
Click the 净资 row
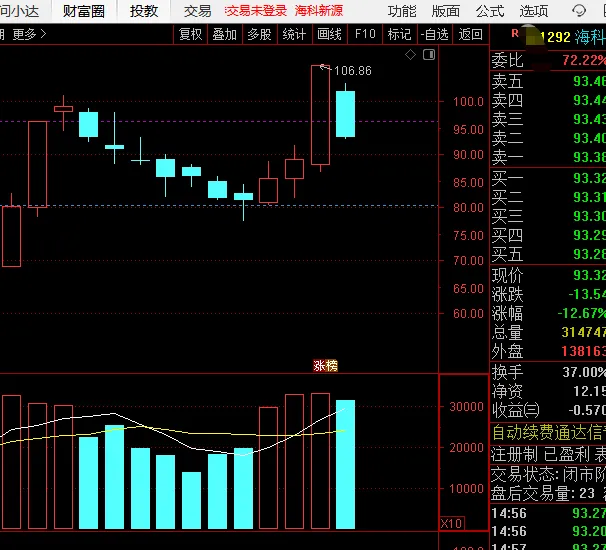tap(548, 391)
